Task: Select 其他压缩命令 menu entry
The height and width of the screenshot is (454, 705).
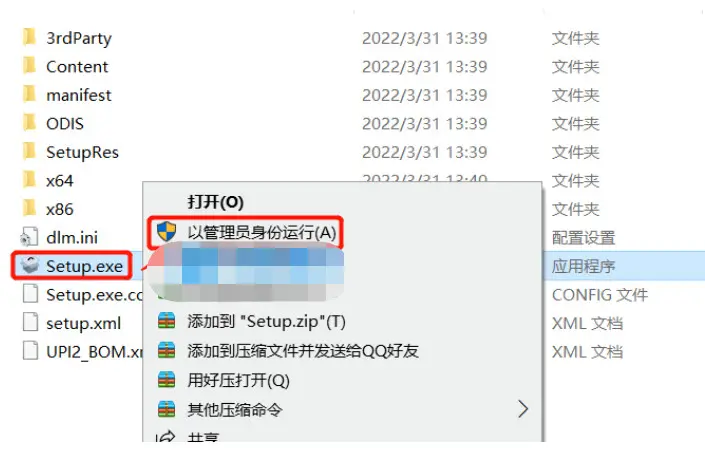Action: point(235,409)
